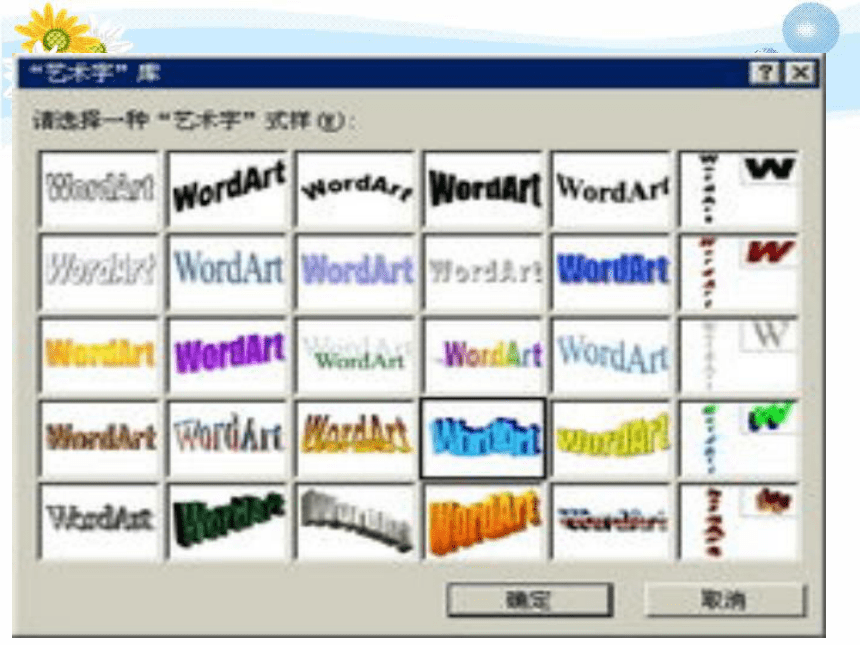
Task: Choose the dark green 3D perspective WordArt style
Action: 228,522
